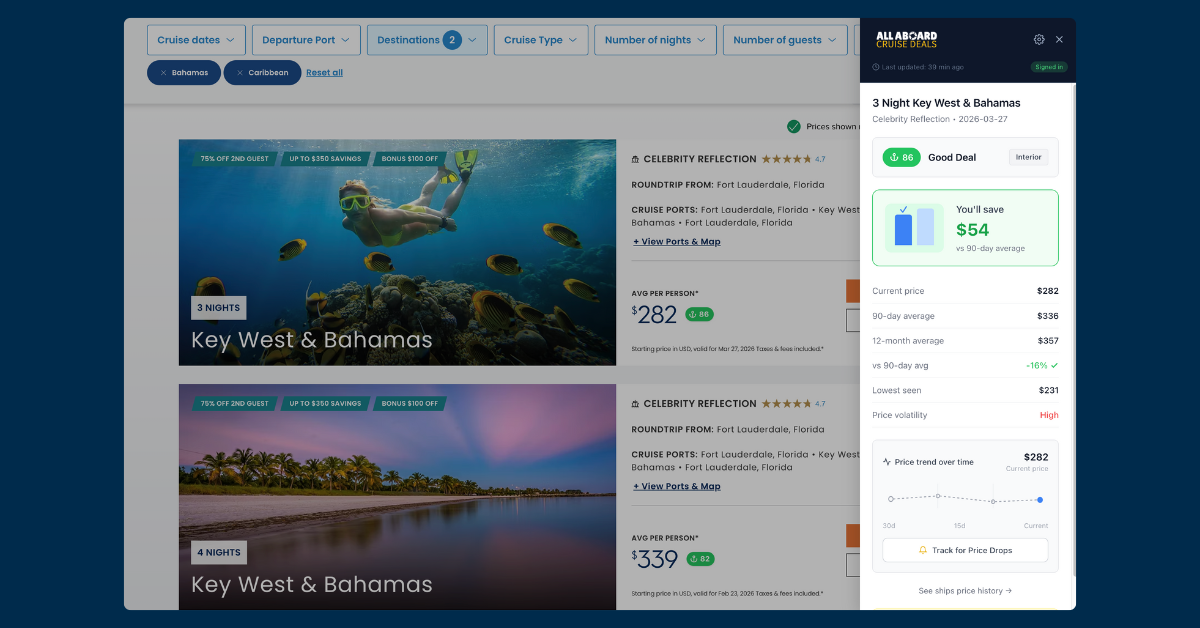Expand the Cruise dates dropdown
Screen dimensions: 1200x628
tap(196, 40)
